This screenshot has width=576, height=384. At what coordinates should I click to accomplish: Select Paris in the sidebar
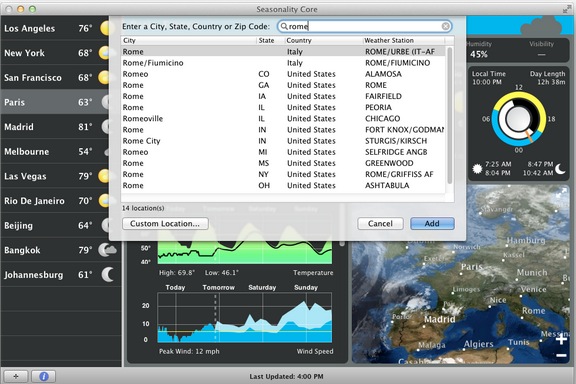(x=55, y=102)
